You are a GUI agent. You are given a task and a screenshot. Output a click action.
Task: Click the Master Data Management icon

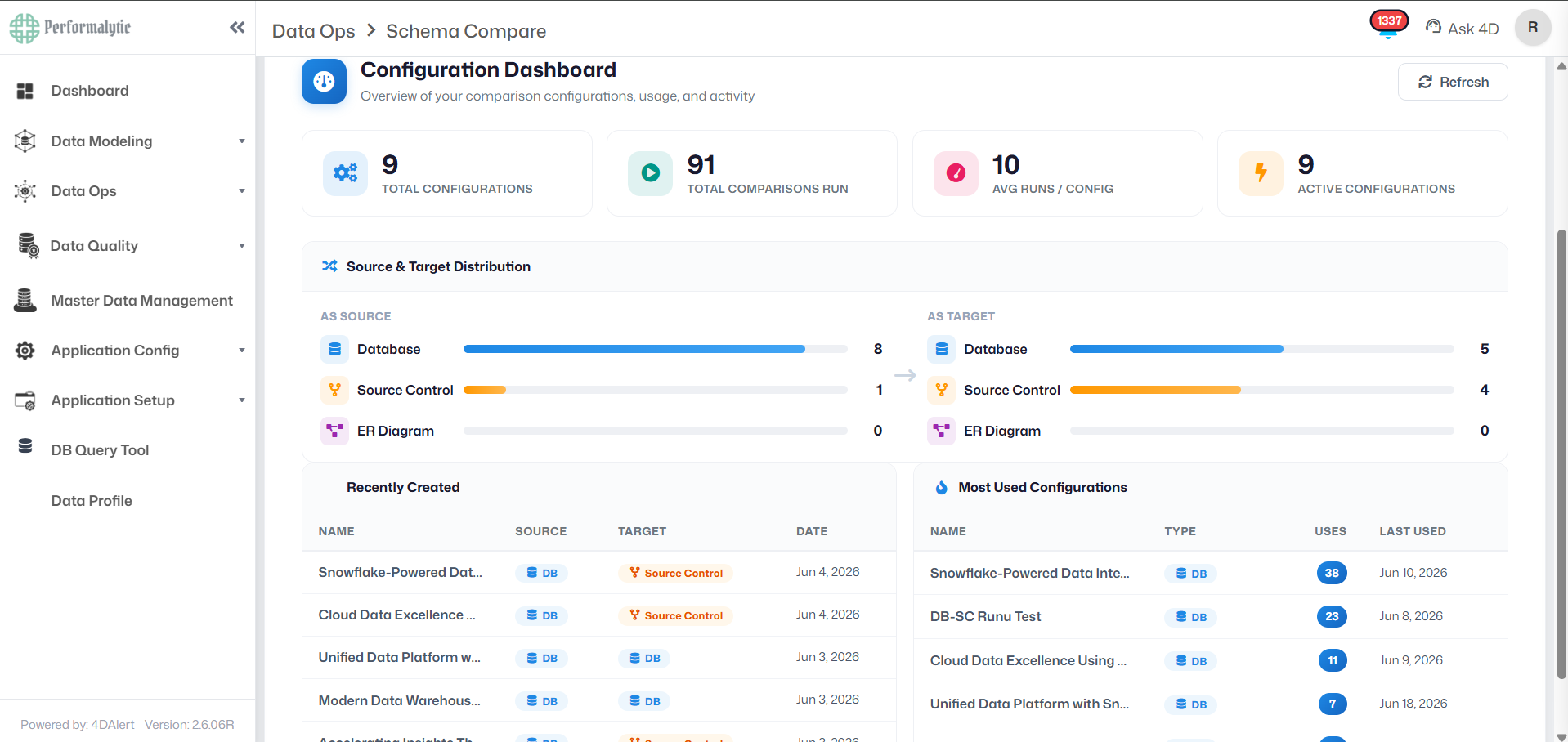point(25,300)
